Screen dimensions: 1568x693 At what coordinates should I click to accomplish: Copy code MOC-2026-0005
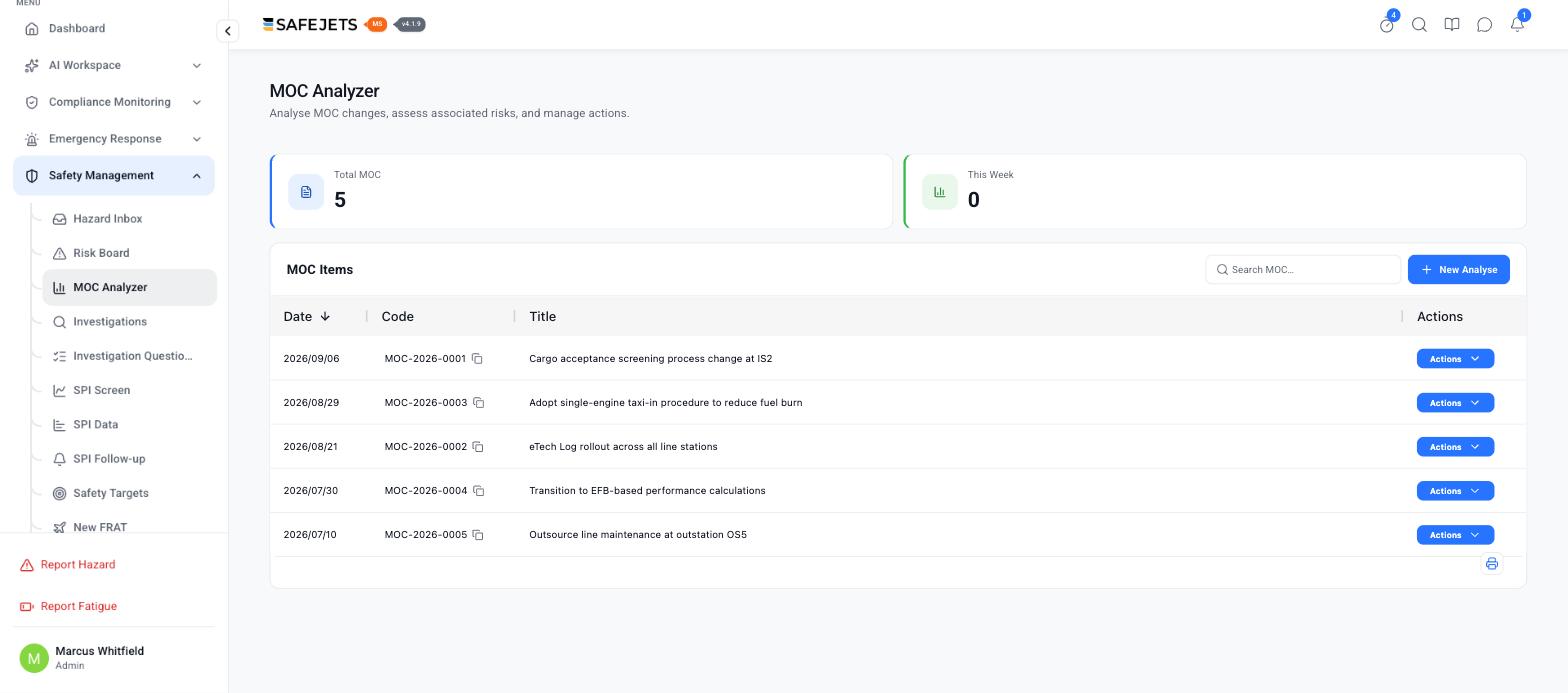click(478, 535)
